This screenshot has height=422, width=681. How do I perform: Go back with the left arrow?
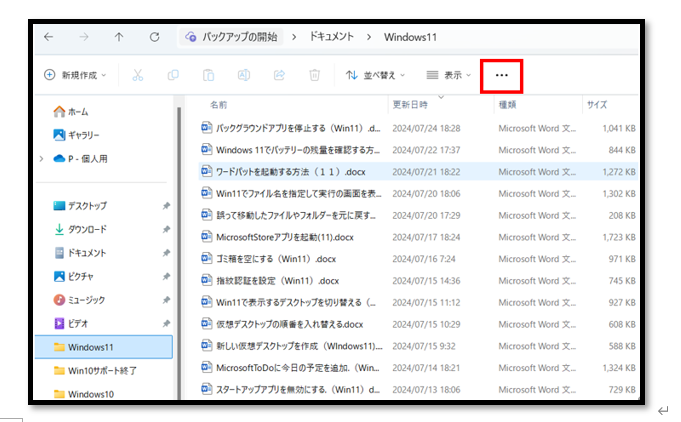[x=49, y=37]
